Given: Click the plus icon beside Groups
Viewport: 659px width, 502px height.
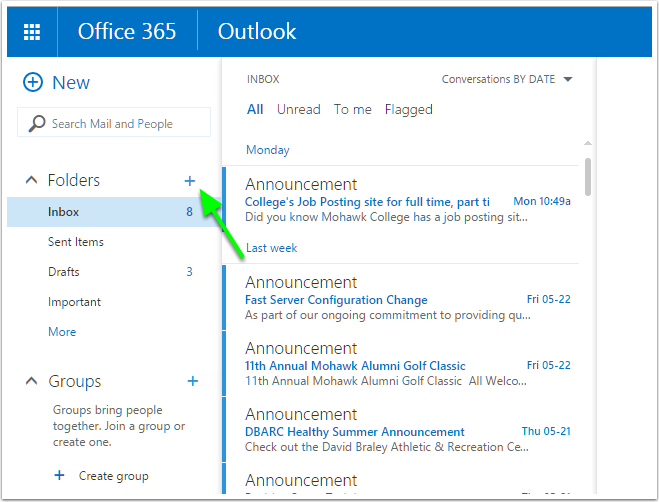Looking at the screenshot, I should 192,381.
